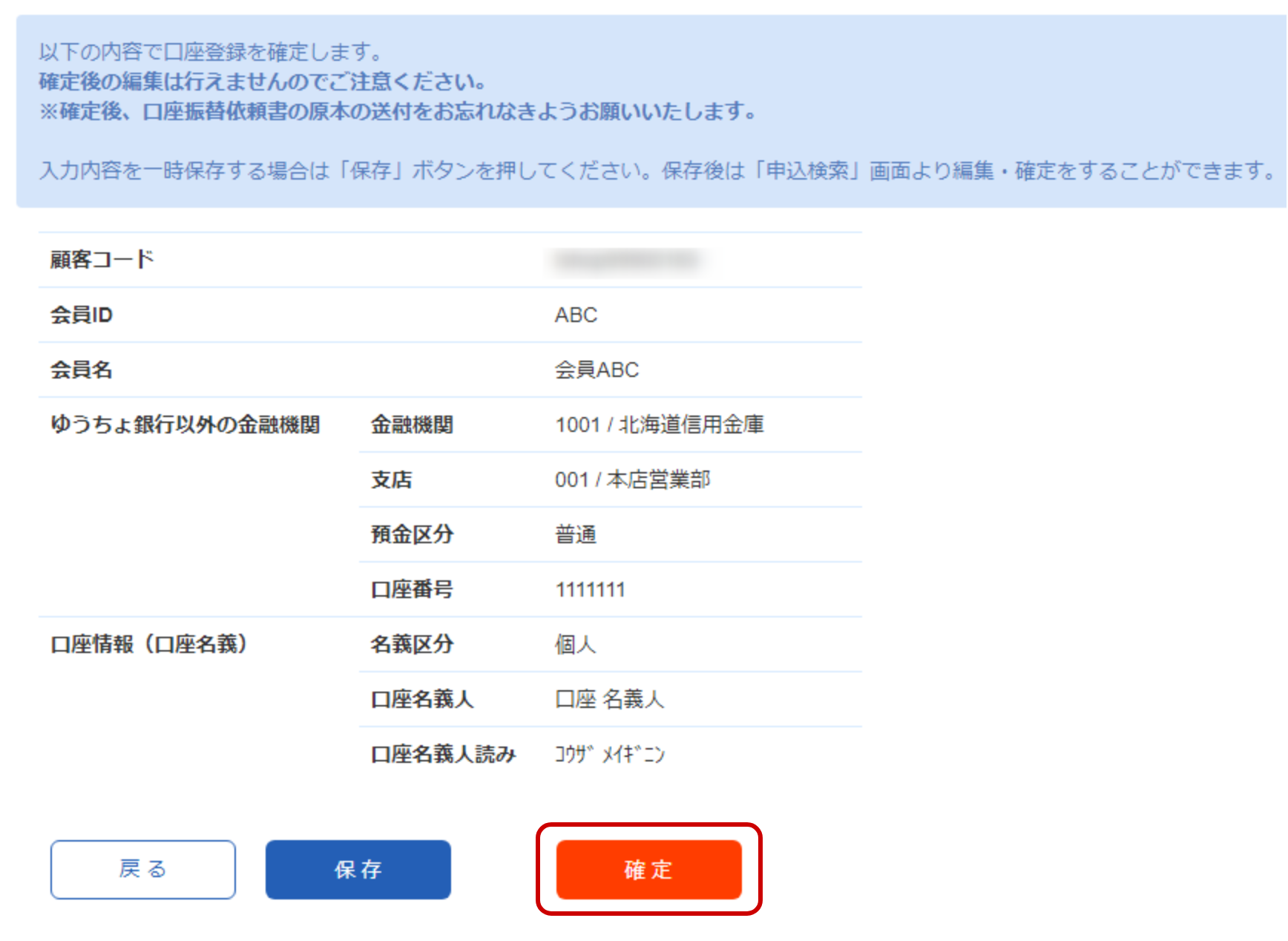Select the katakana reading コウザ メイギニン

click(608, 753)
